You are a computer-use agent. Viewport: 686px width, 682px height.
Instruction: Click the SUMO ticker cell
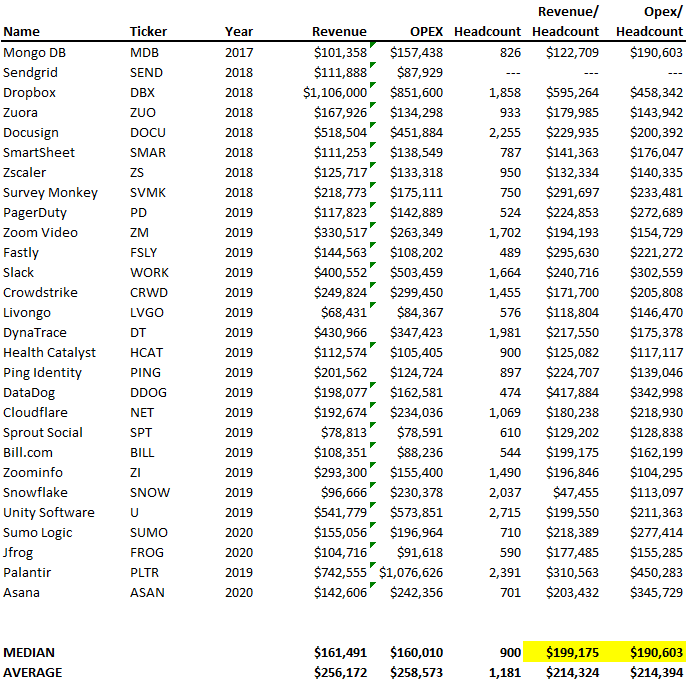[x=148, y=533]
